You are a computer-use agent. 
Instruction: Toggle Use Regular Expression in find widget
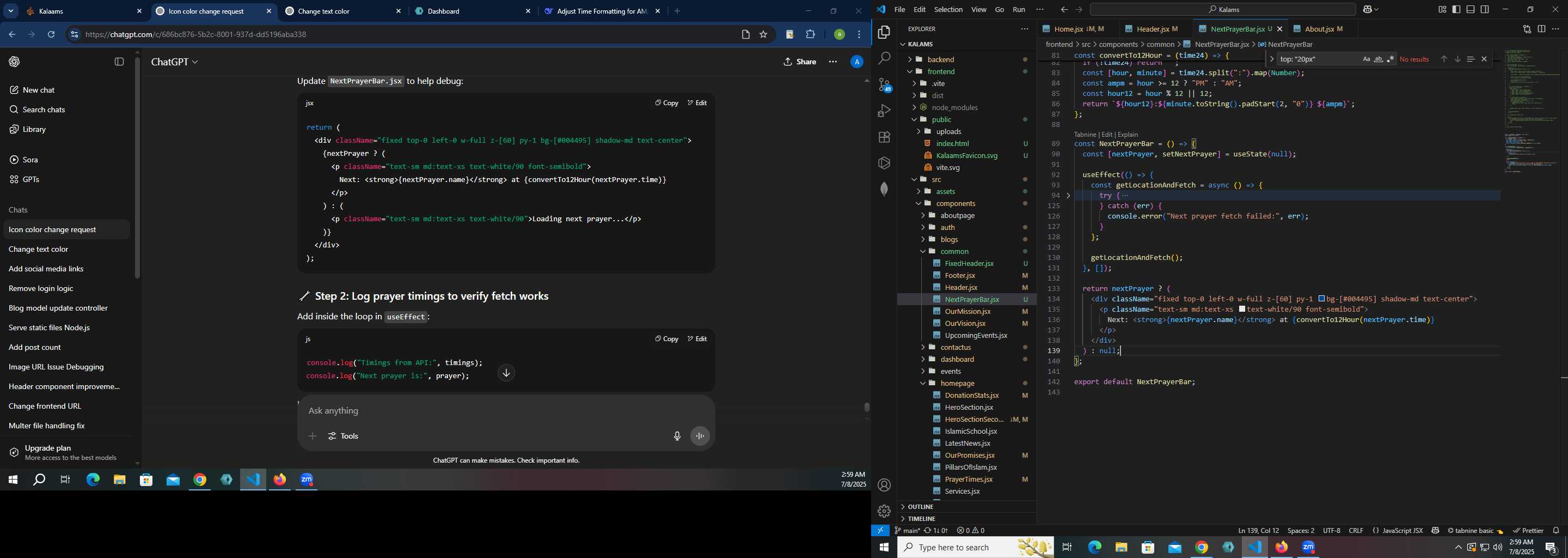click(x=1391, y=59)
